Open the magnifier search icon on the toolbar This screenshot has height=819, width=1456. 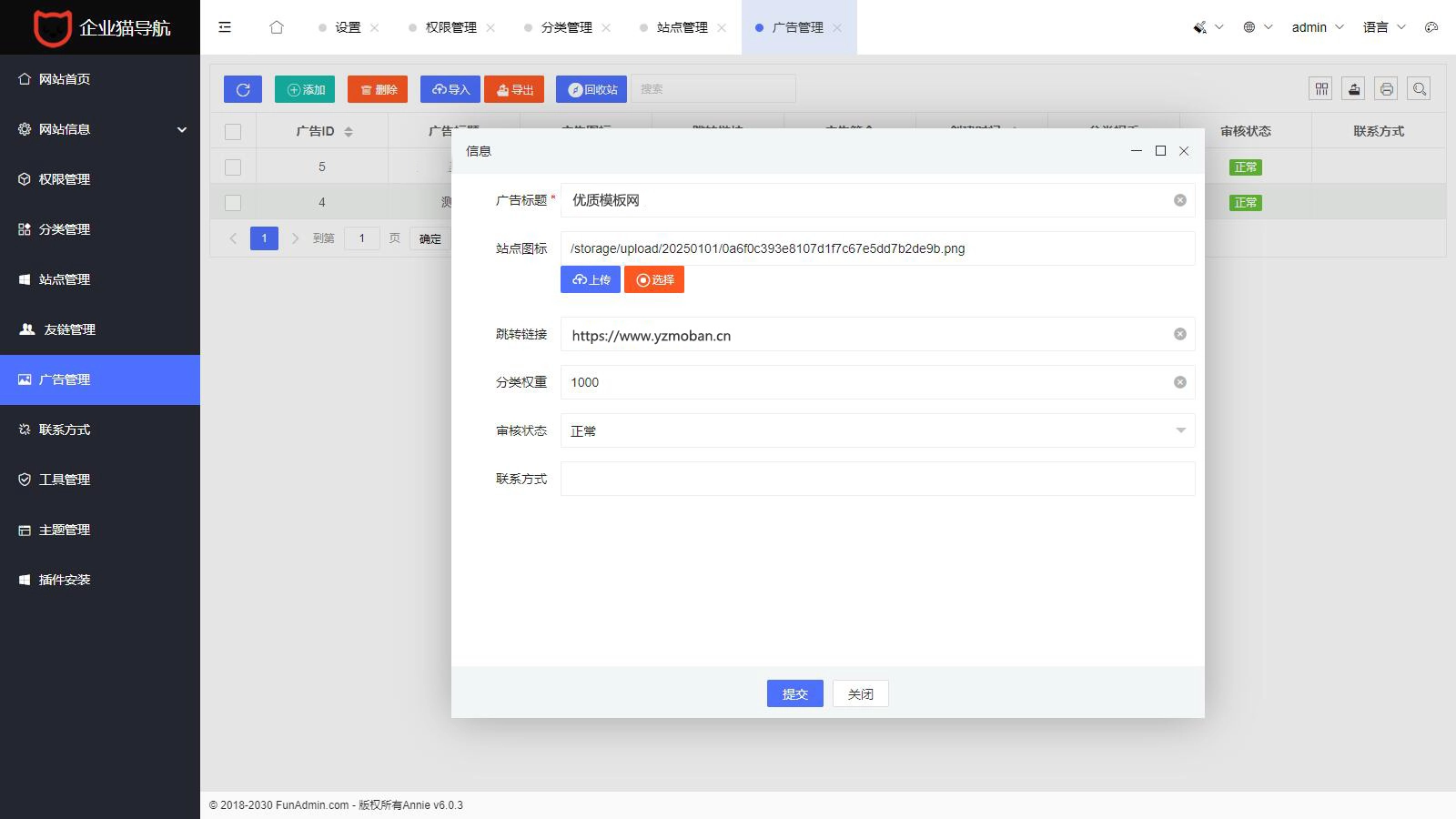1419,88
